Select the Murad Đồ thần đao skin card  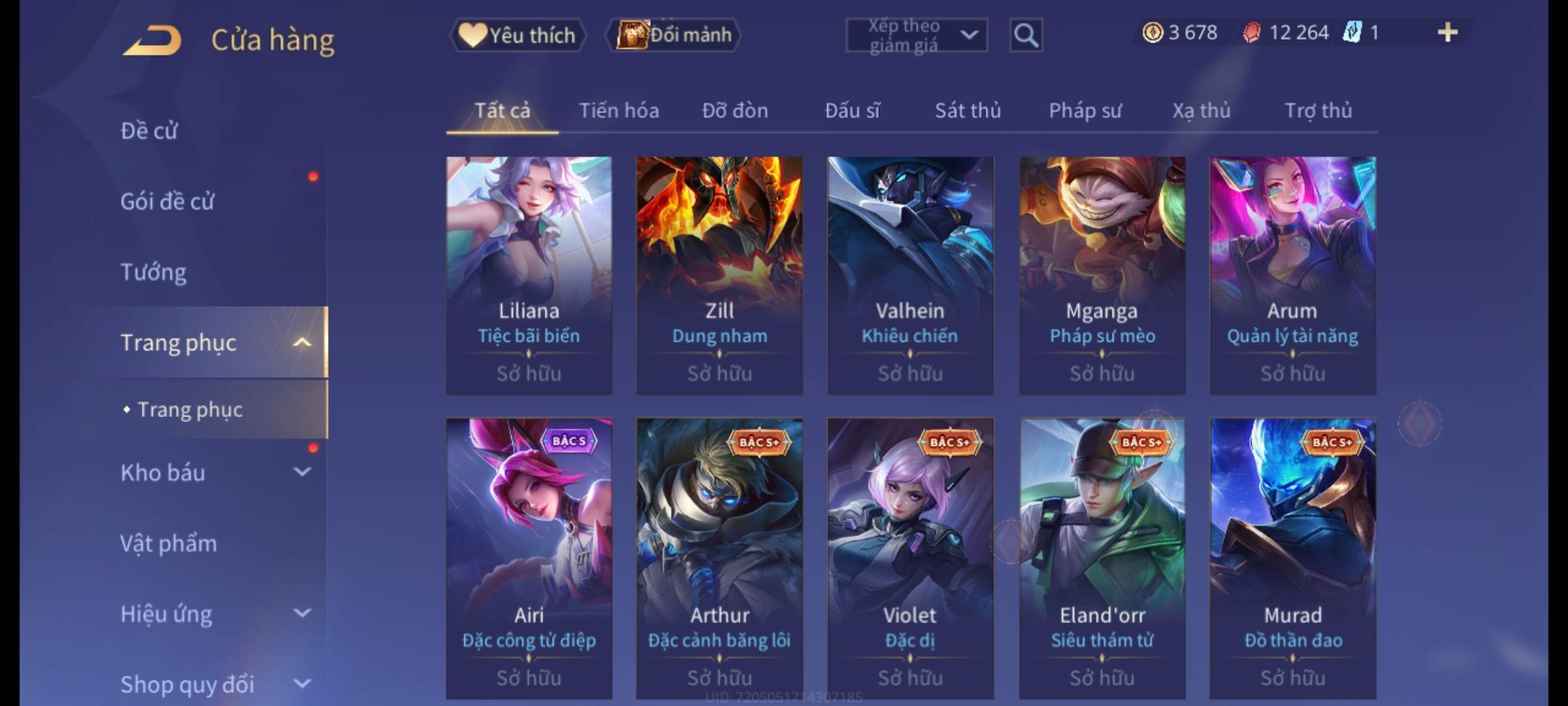(1293, 559)
